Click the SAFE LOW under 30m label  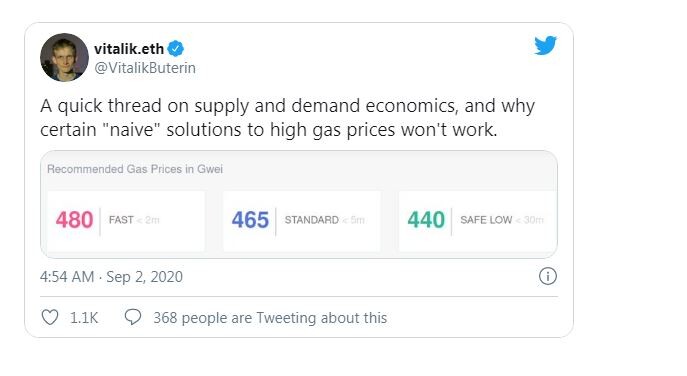[502, 220]
